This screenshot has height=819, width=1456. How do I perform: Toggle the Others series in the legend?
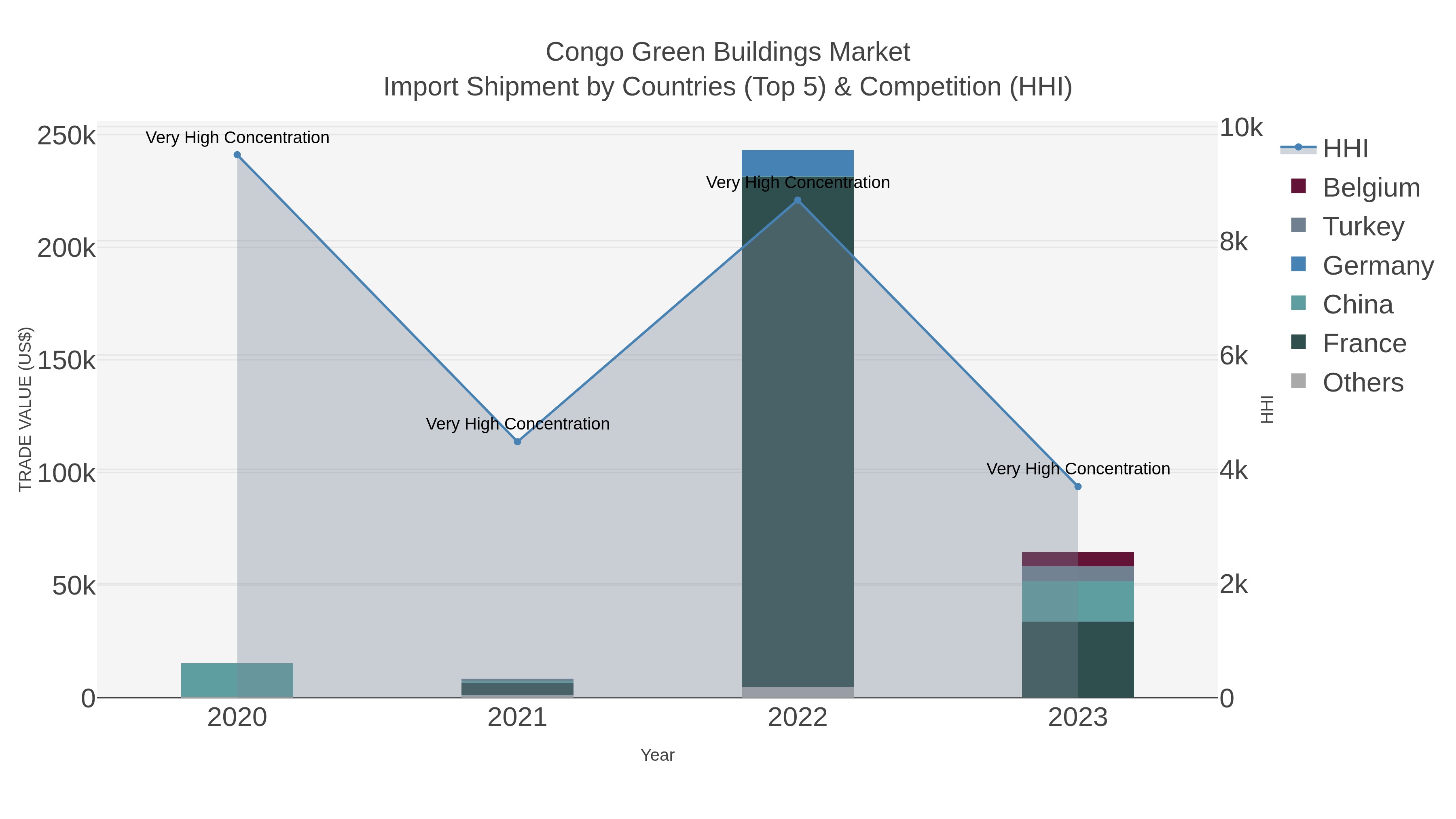point(1348,383)
